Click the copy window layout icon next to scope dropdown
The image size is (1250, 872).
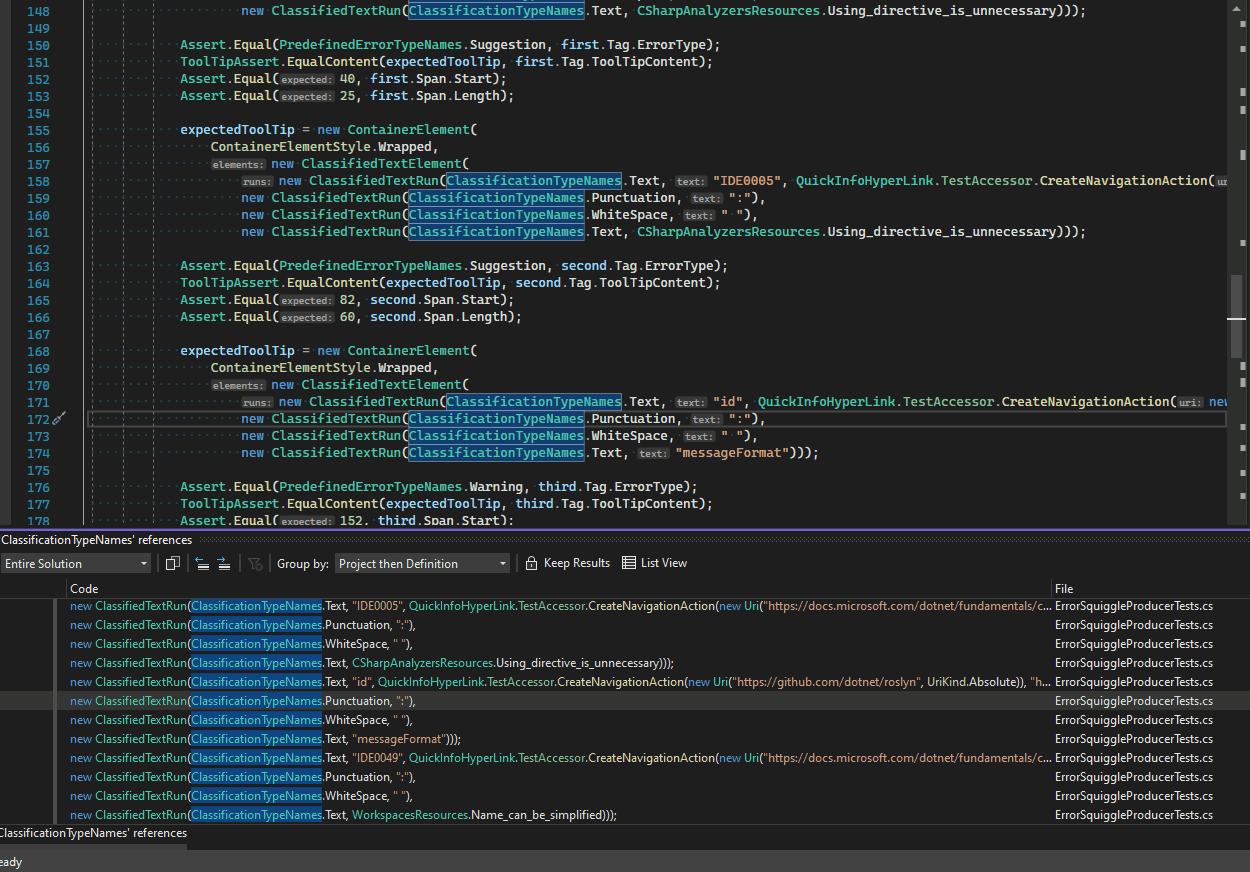(171, 562)
